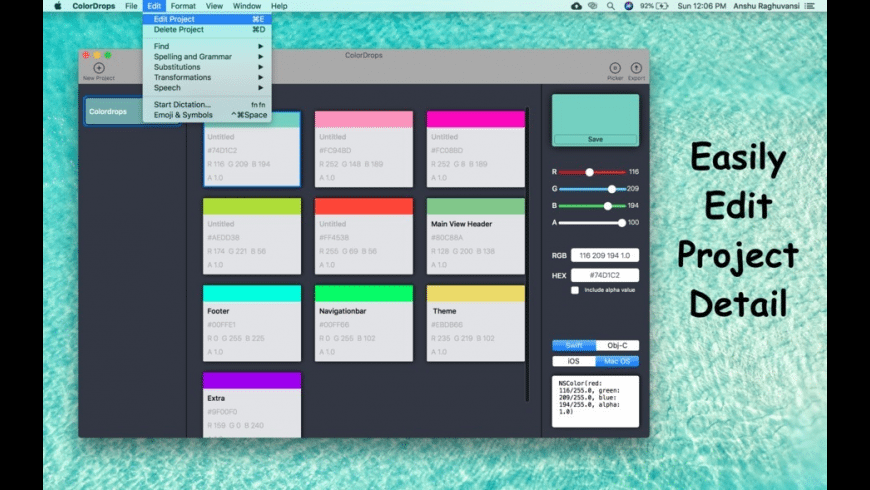
Task: Expand the Find submenu
Action: 207,46
